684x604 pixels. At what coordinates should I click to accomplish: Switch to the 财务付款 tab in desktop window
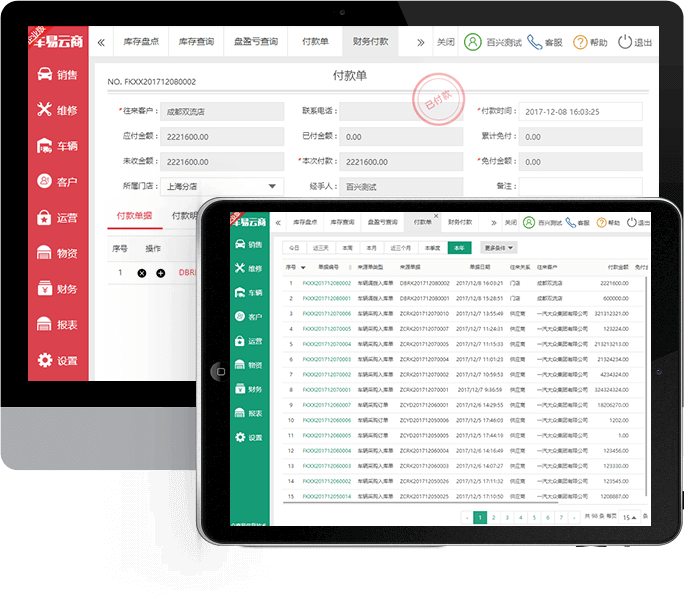click(x=370, y=43)
